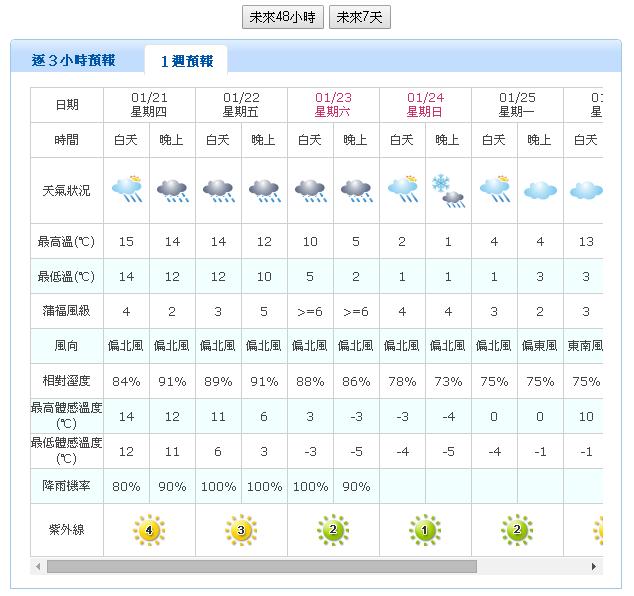Click the 01/25 daytime sun-rain icon
This screenshot has width=634, height=596.
pos(495,189)
